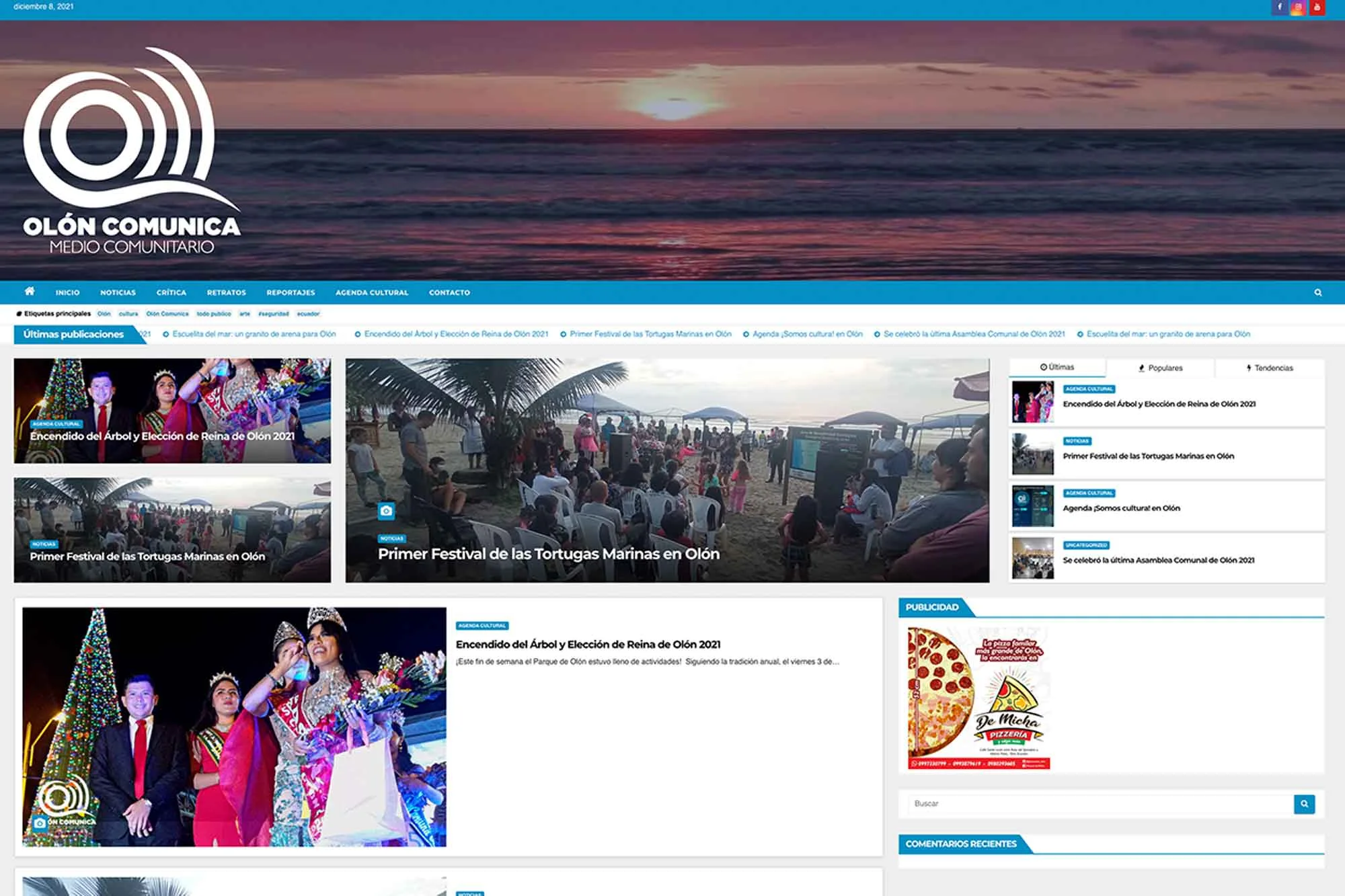Click the home icon in navigation bar
This screenshot has height=896, width=1345.
[30, 292]
